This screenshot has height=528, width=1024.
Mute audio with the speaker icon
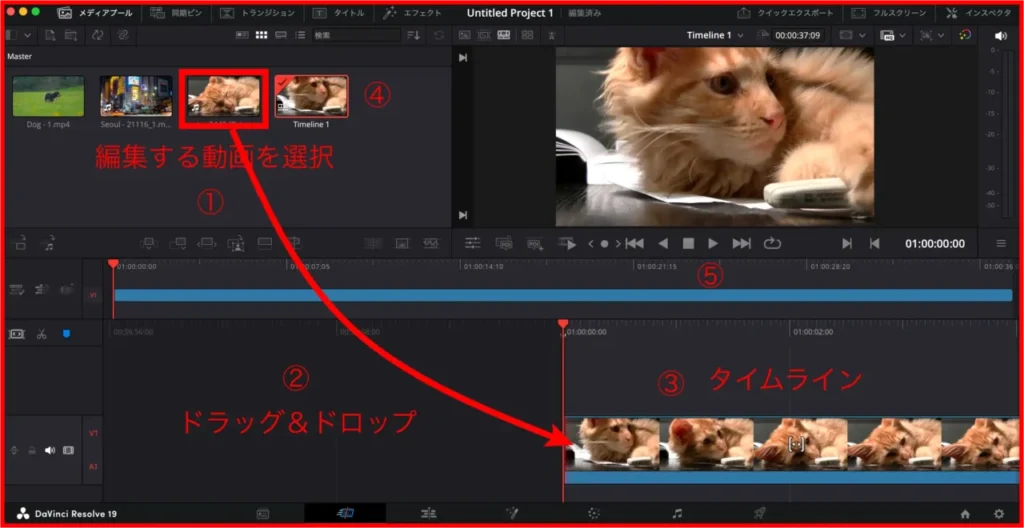[1000, 35]
